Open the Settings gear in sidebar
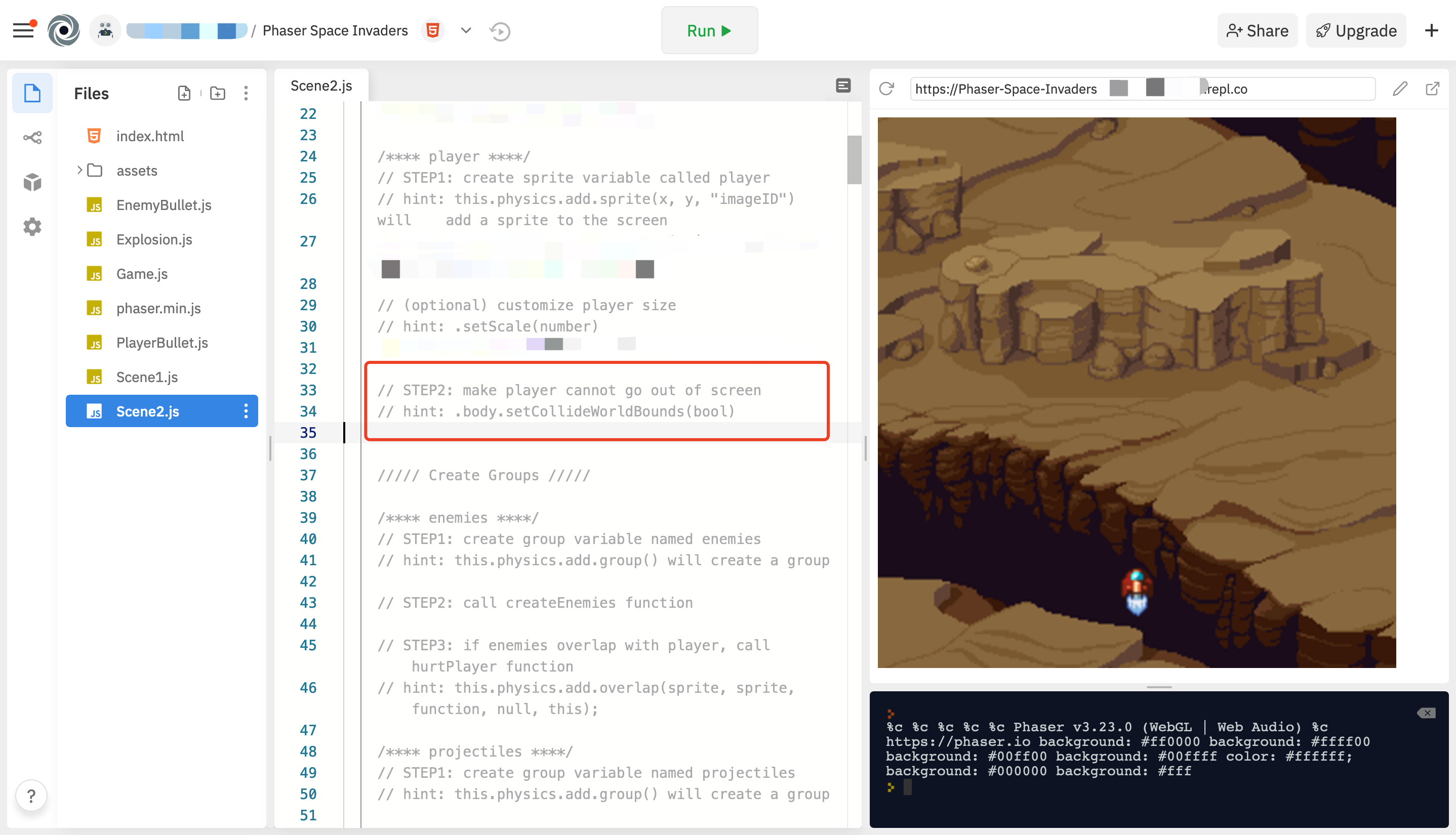The image size is (1456, 835). (32, 227)
